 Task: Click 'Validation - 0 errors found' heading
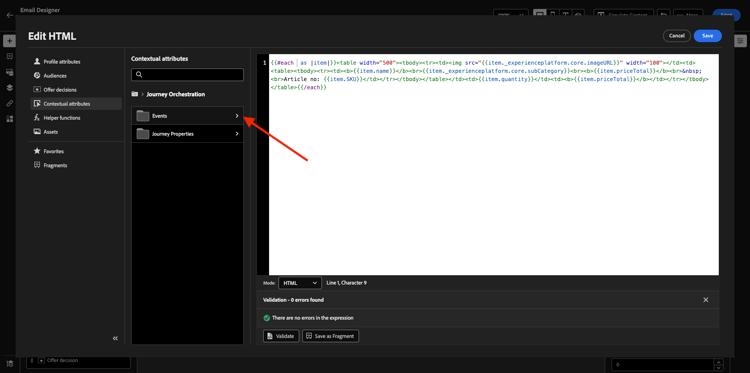(293, 300)
